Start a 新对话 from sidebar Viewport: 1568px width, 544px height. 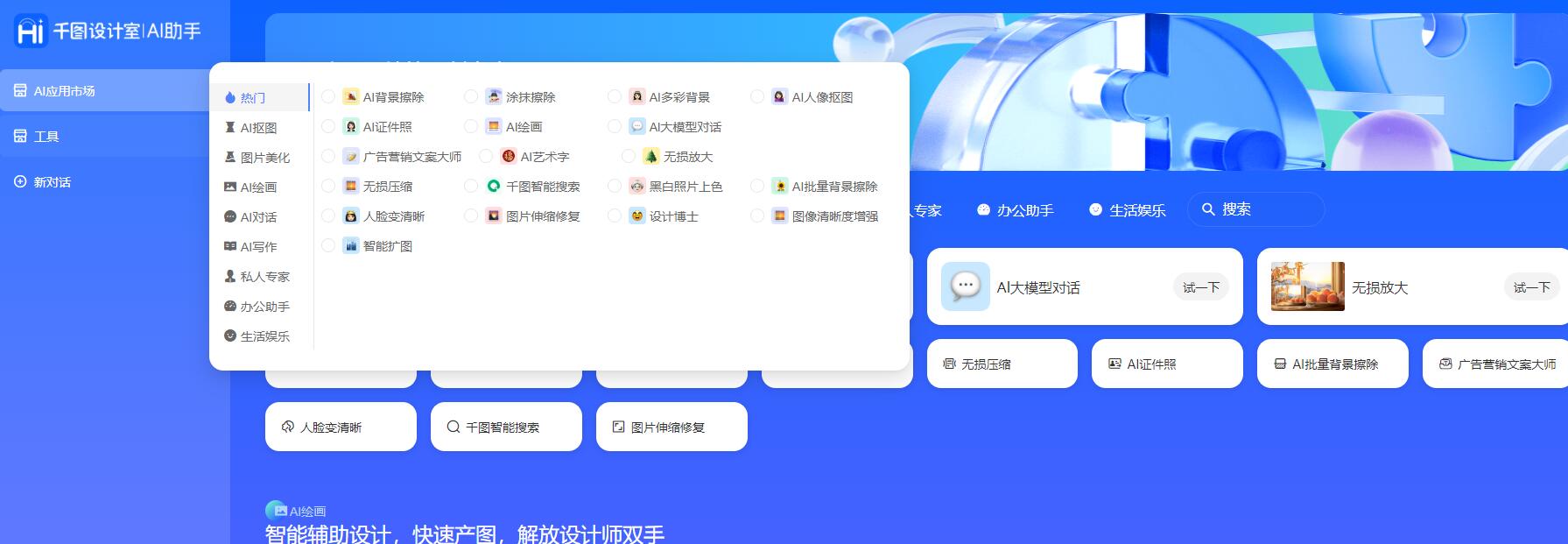53,182
